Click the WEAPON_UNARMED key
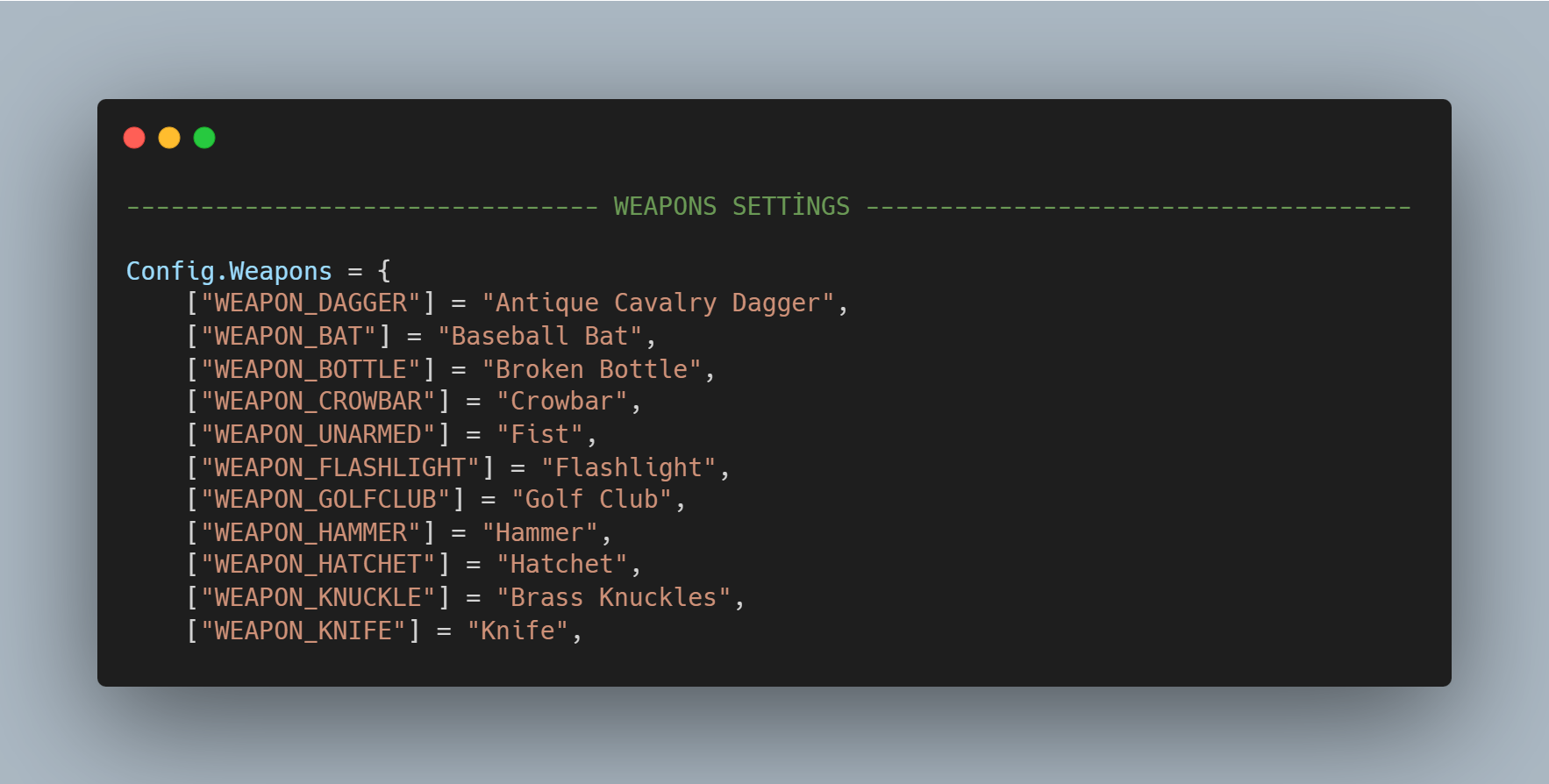 318,434
